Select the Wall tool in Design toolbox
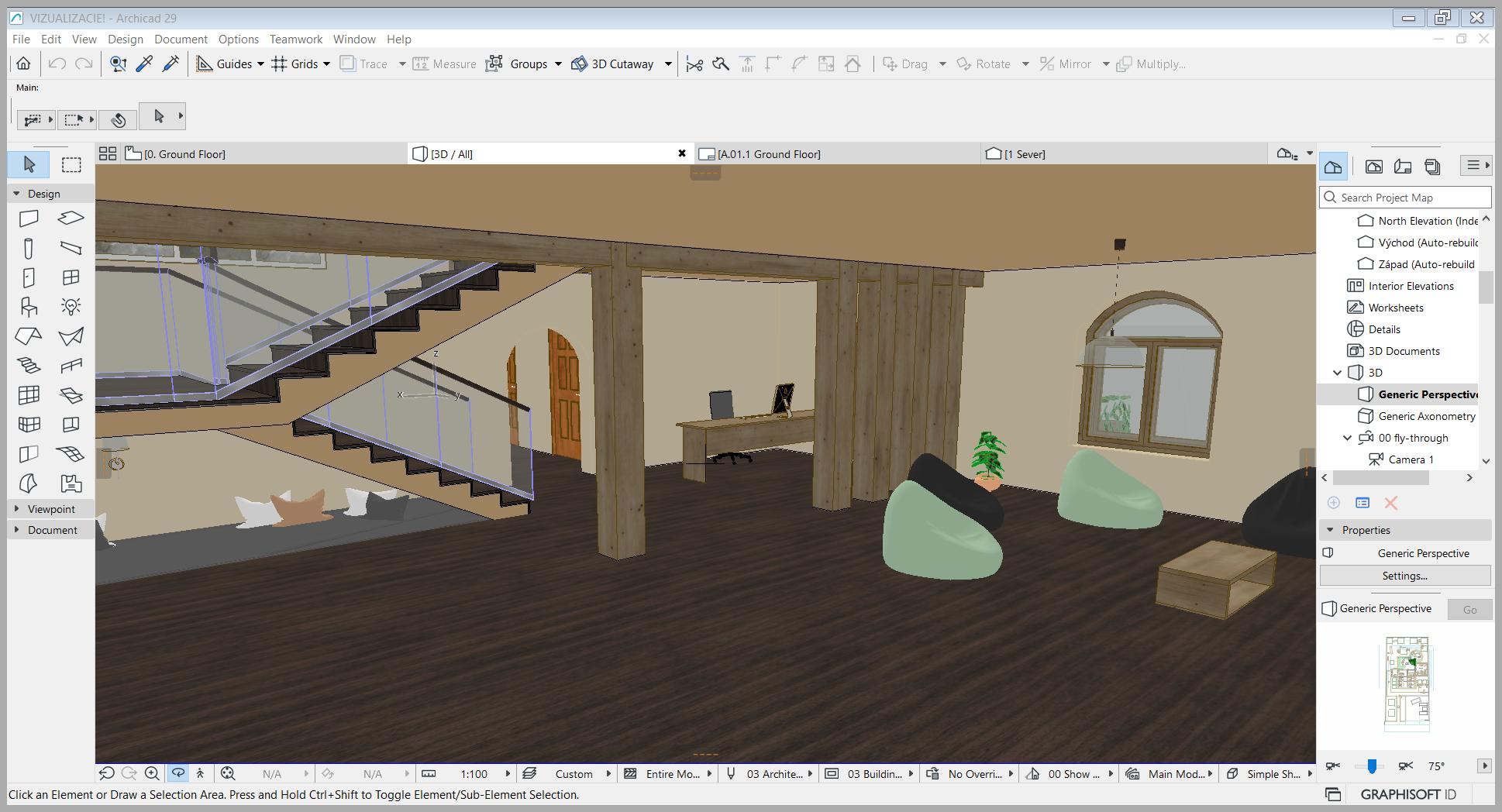The image size is (1502, 812). coord(29,218)
